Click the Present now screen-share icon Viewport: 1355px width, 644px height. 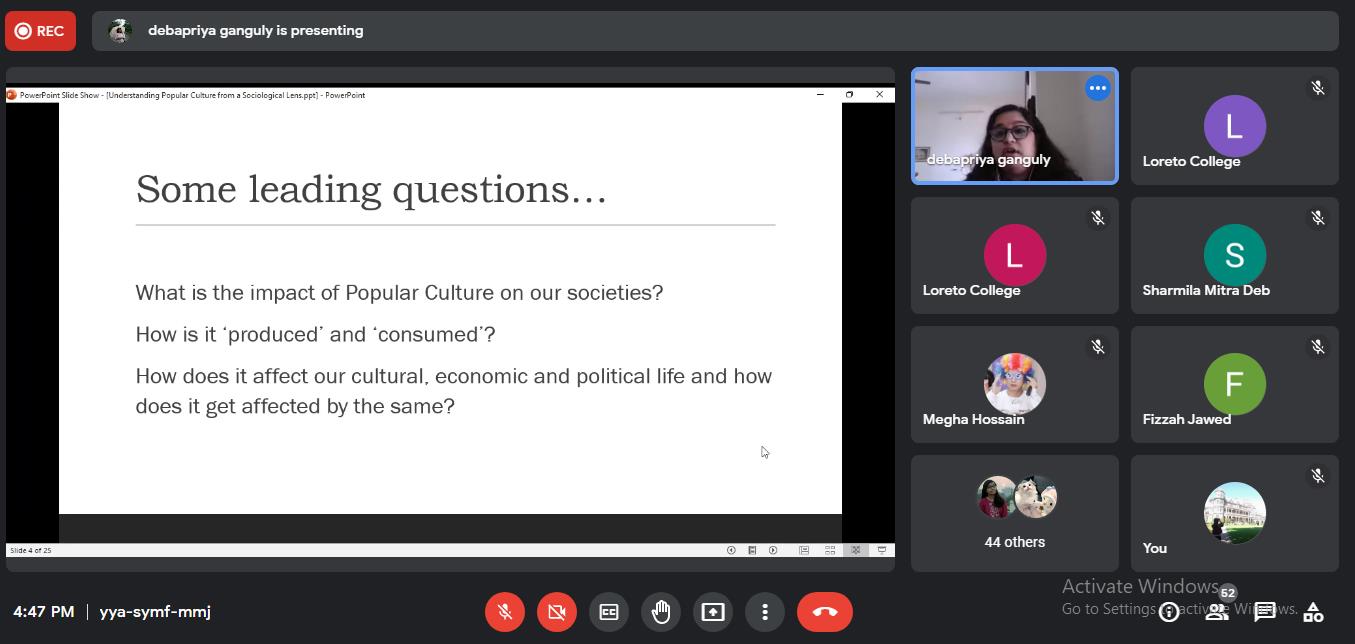pyautogui.click(x=713, y=612)
